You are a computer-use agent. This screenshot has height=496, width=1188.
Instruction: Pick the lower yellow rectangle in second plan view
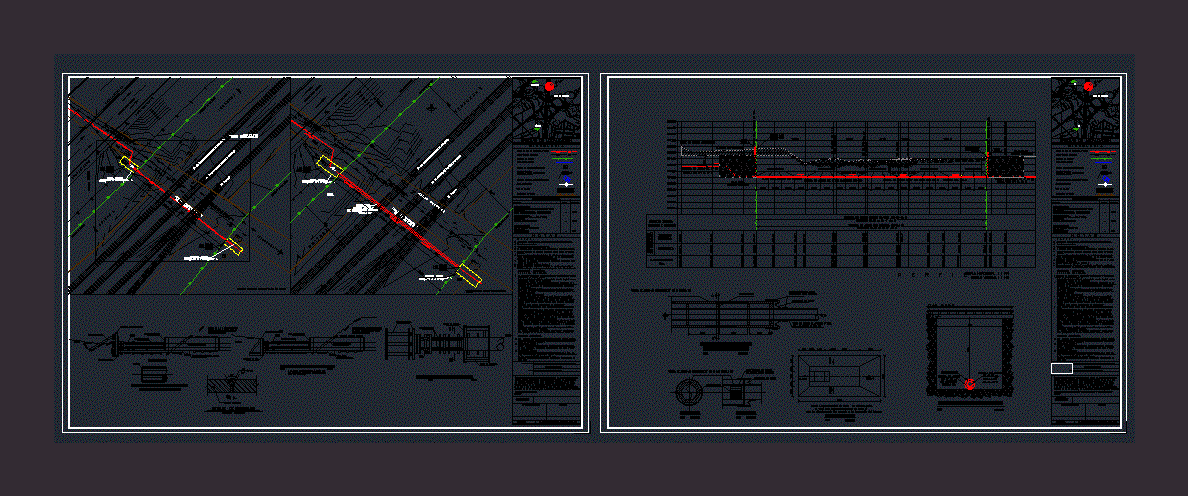470,275
